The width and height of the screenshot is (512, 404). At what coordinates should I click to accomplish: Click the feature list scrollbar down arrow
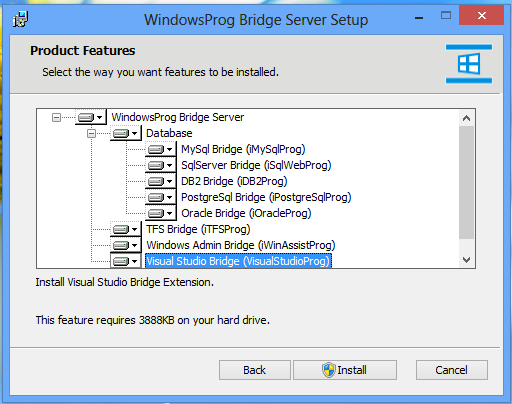click(466, 260)
